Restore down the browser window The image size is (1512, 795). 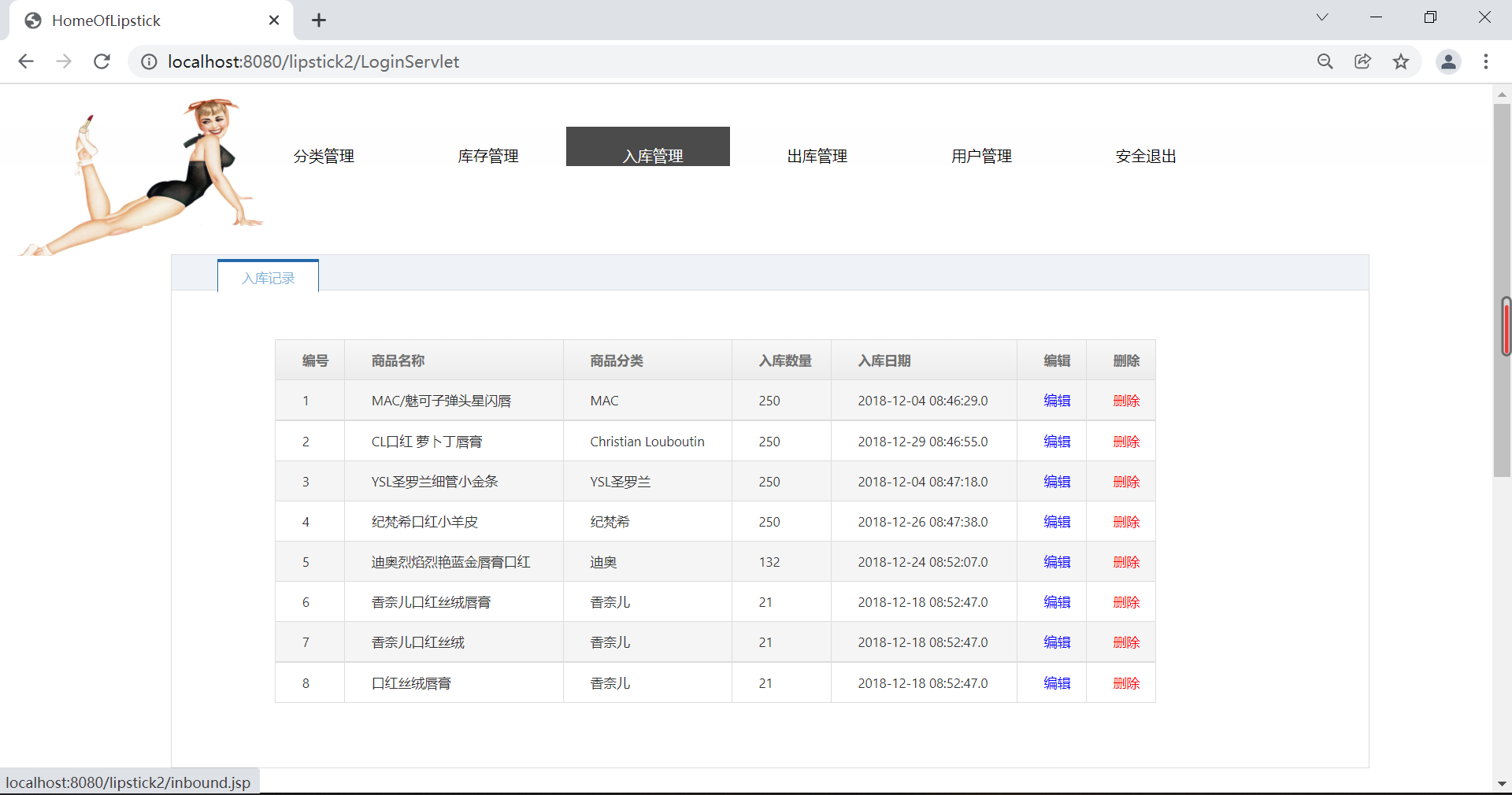[1430, 17]
